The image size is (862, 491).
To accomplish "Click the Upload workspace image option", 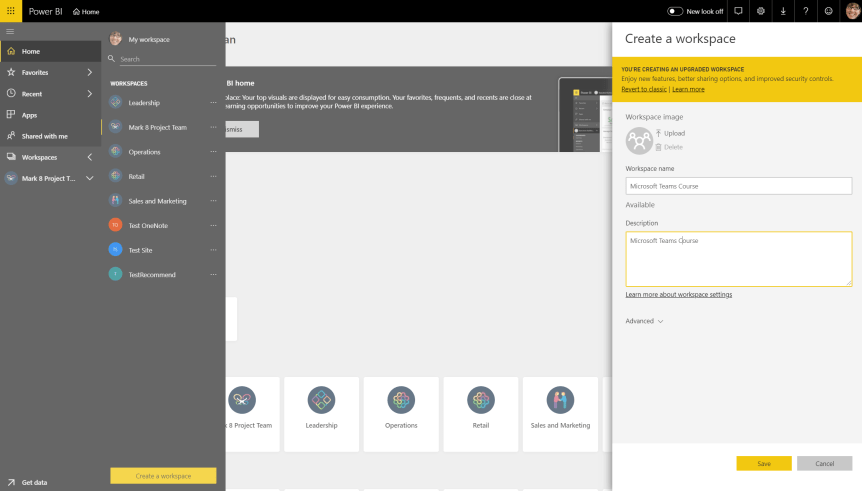I will click(x=673, y=133).
